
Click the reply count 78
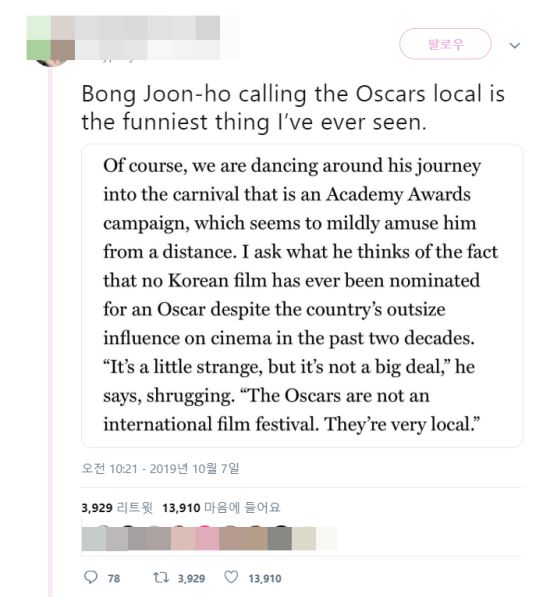point(113,579)
